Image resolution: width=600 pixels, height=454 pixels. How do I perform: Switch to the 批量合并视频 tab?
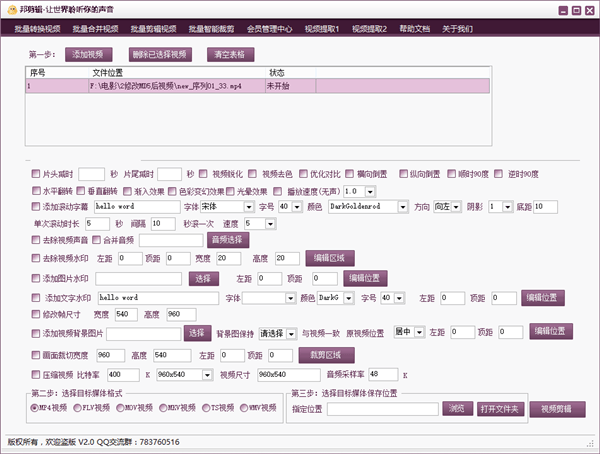pyautogui.click(x=94, y=30)
